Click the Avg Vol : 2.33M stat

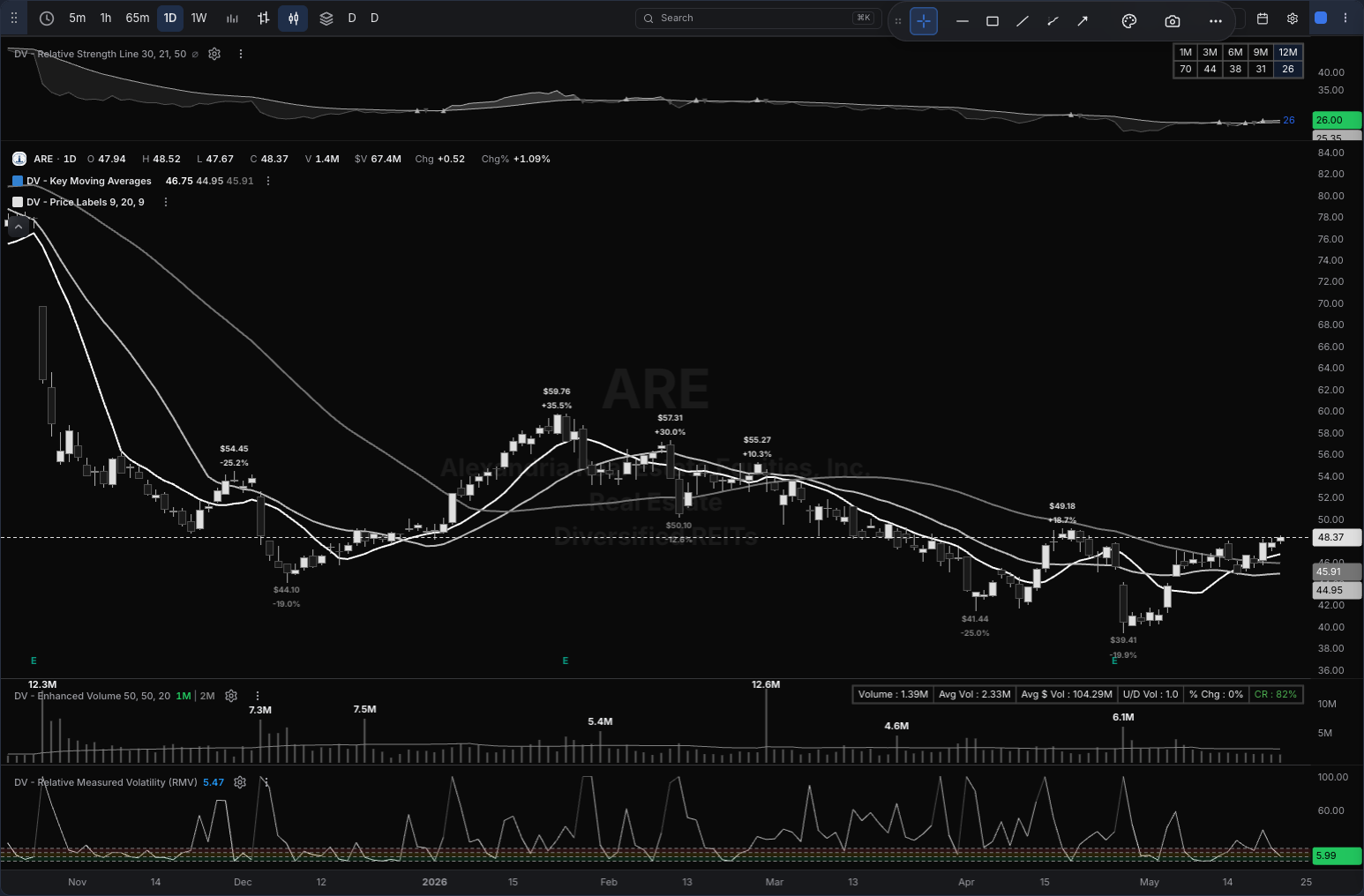pyautogui.click(x=974, y=694)
